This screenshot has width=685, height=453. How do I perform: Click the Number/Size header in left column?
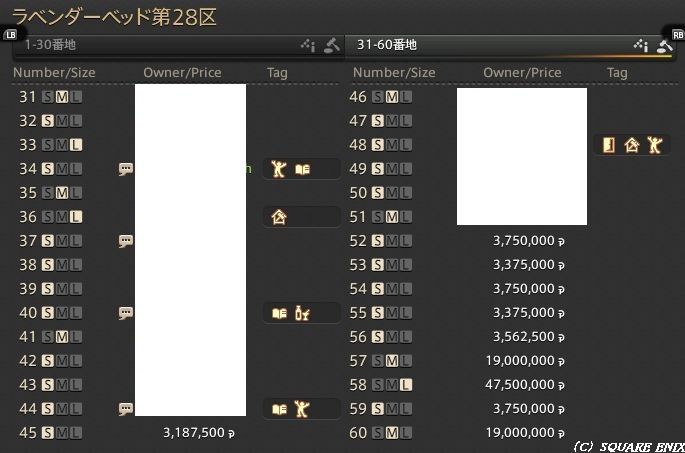coord(54,73)
